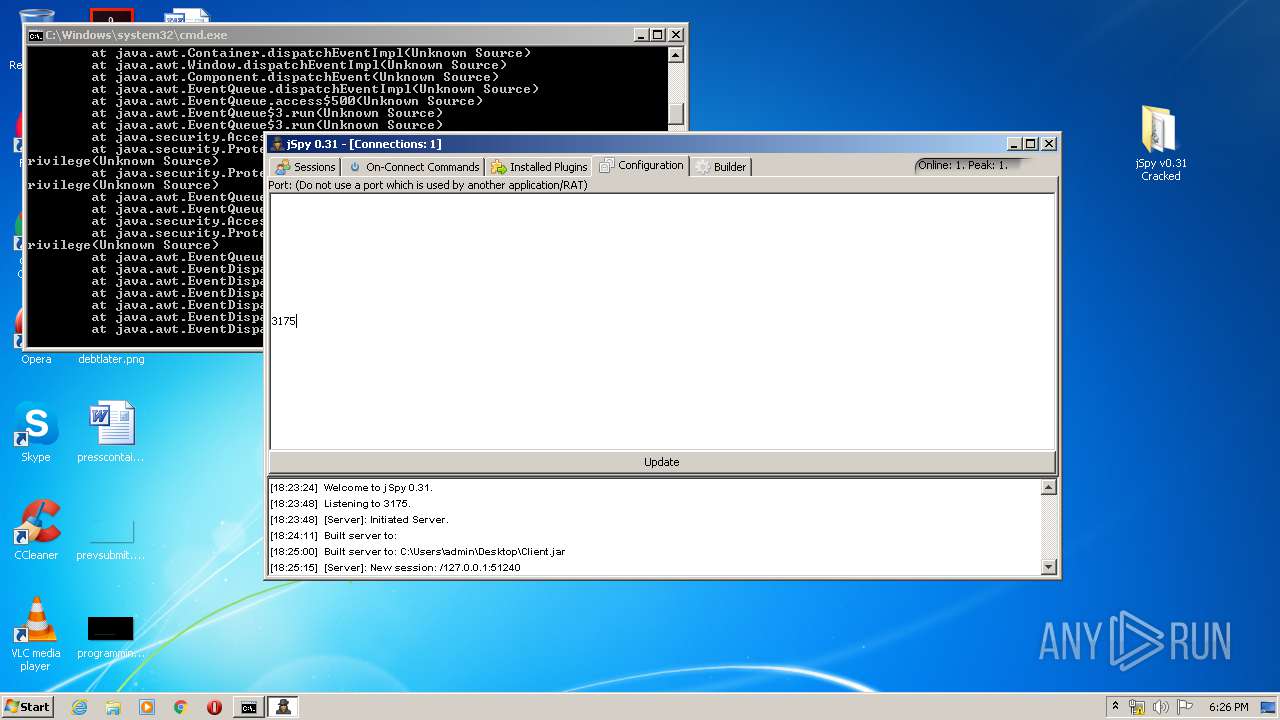This screenshot has width=1280, height=720.
Task: Maximize the jSpy window
Action: pyautogui.click(x=1031, y=144)
